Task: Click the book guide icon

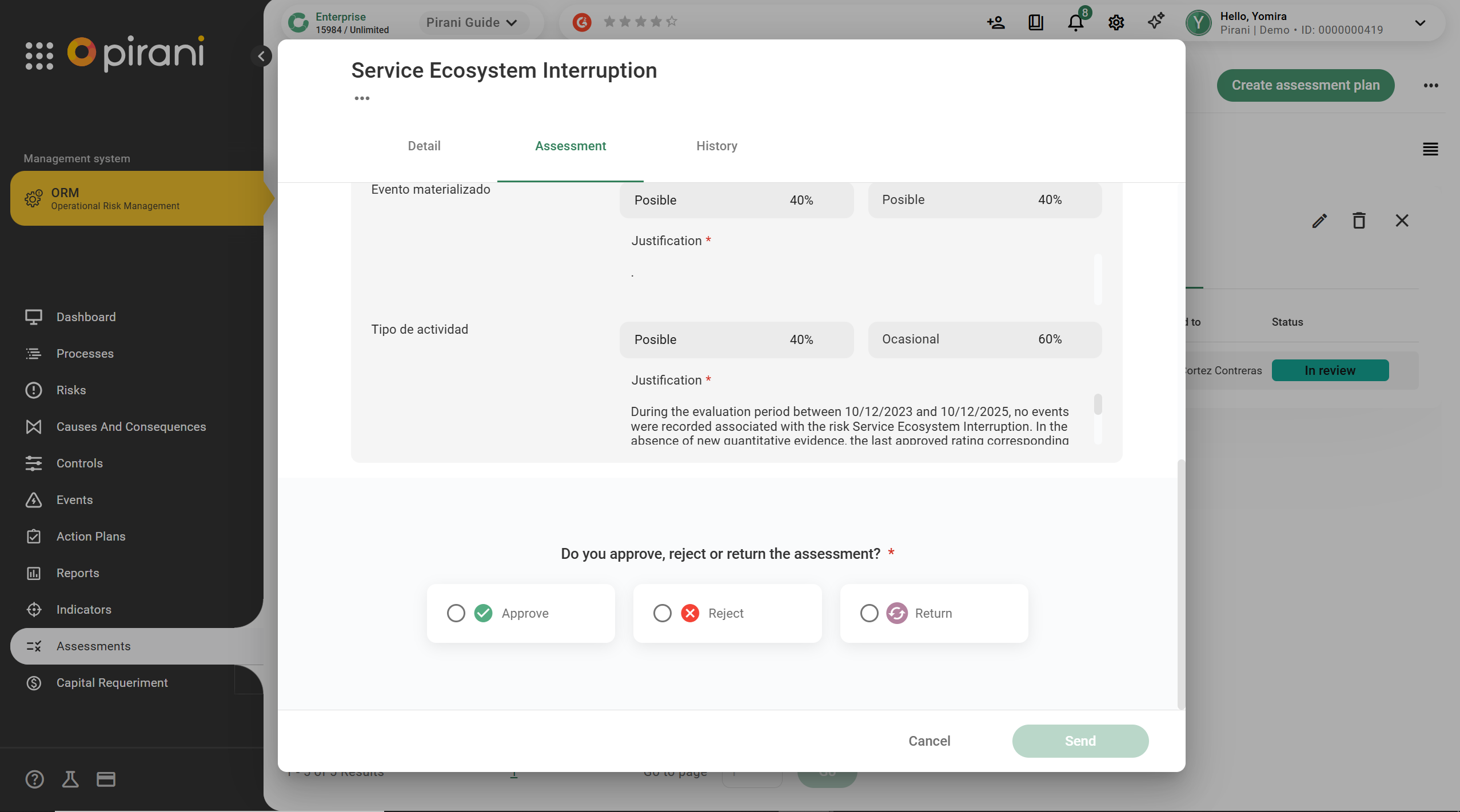Action: [x=1036, y=23]
